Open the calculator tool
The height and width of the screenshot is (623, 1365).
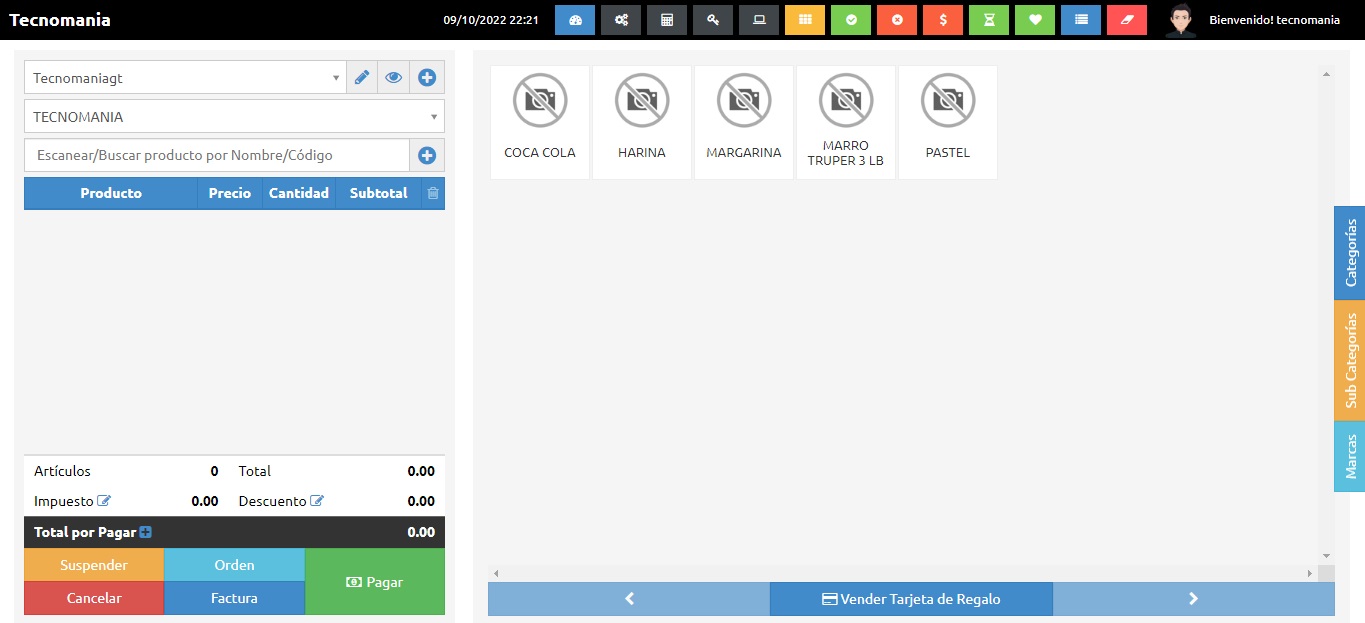(x=667, y=20)
